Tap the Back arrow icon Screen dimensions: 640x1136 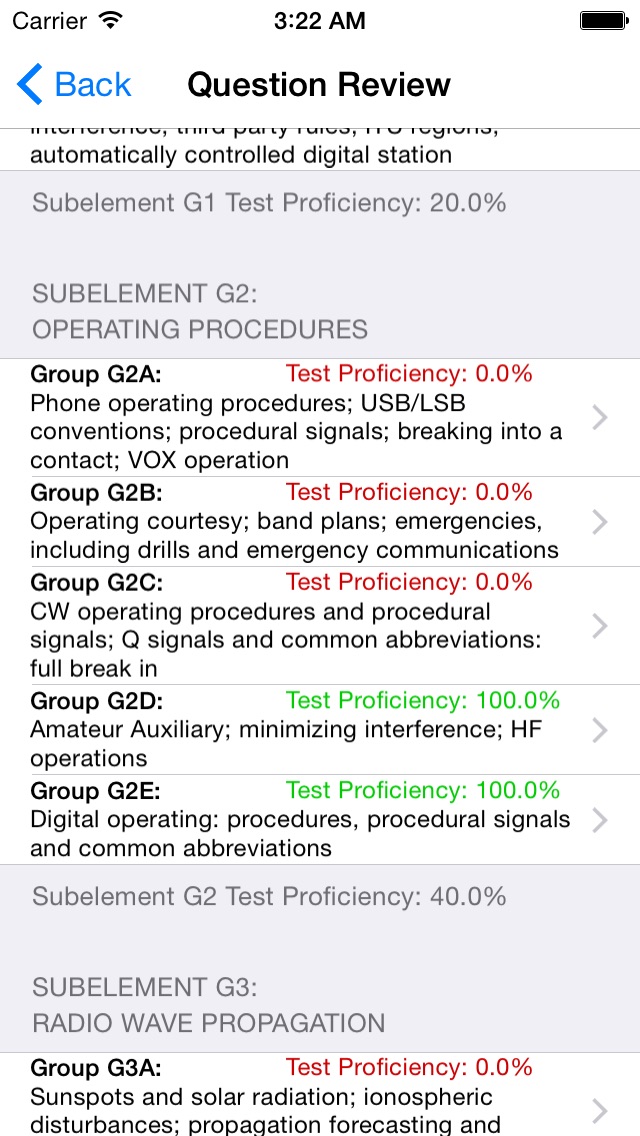[x=30, y=85]
